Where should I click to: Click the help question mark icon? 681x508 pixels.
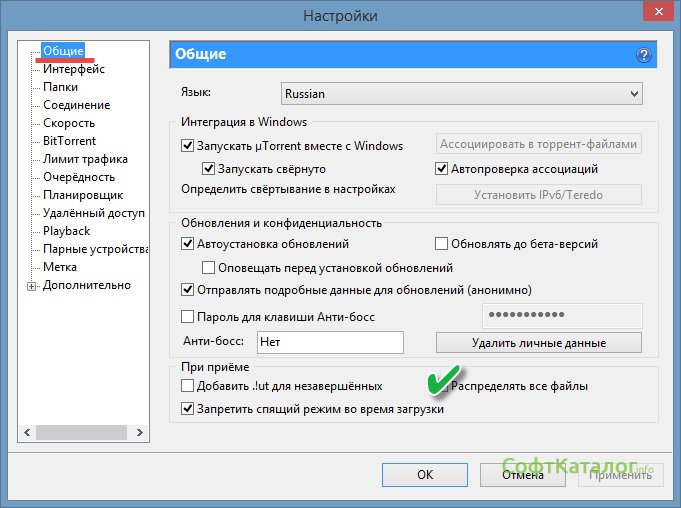coord(643,55)
